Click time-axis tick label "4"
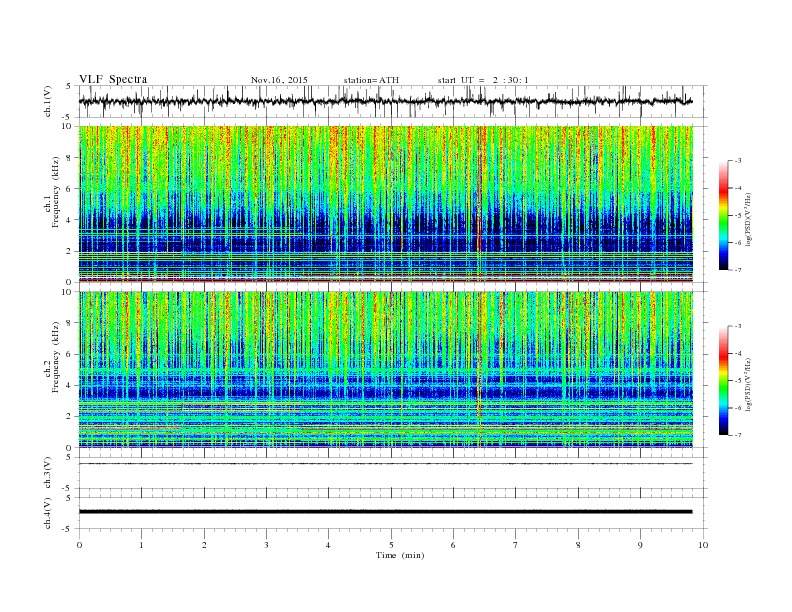This screenshot has height=612, width=792. (x=328, y=545)
